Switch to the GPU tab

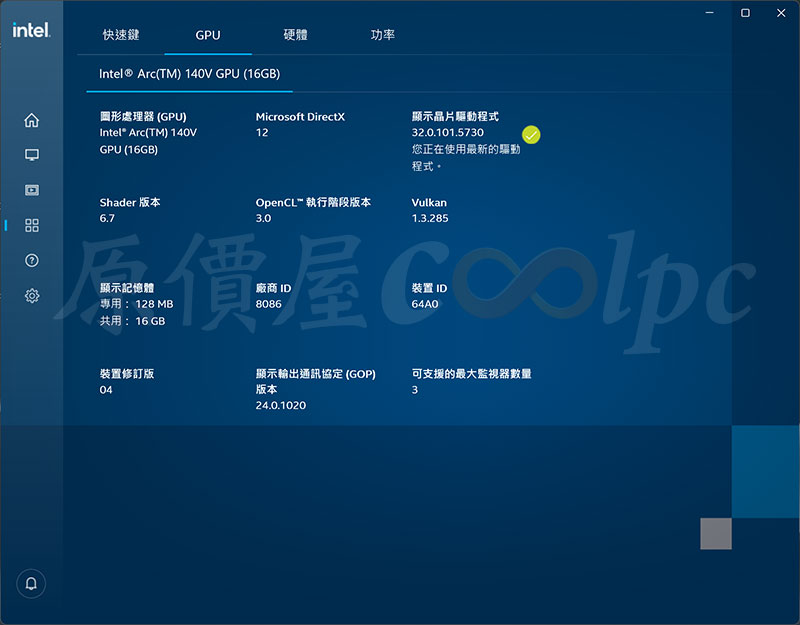208,35
